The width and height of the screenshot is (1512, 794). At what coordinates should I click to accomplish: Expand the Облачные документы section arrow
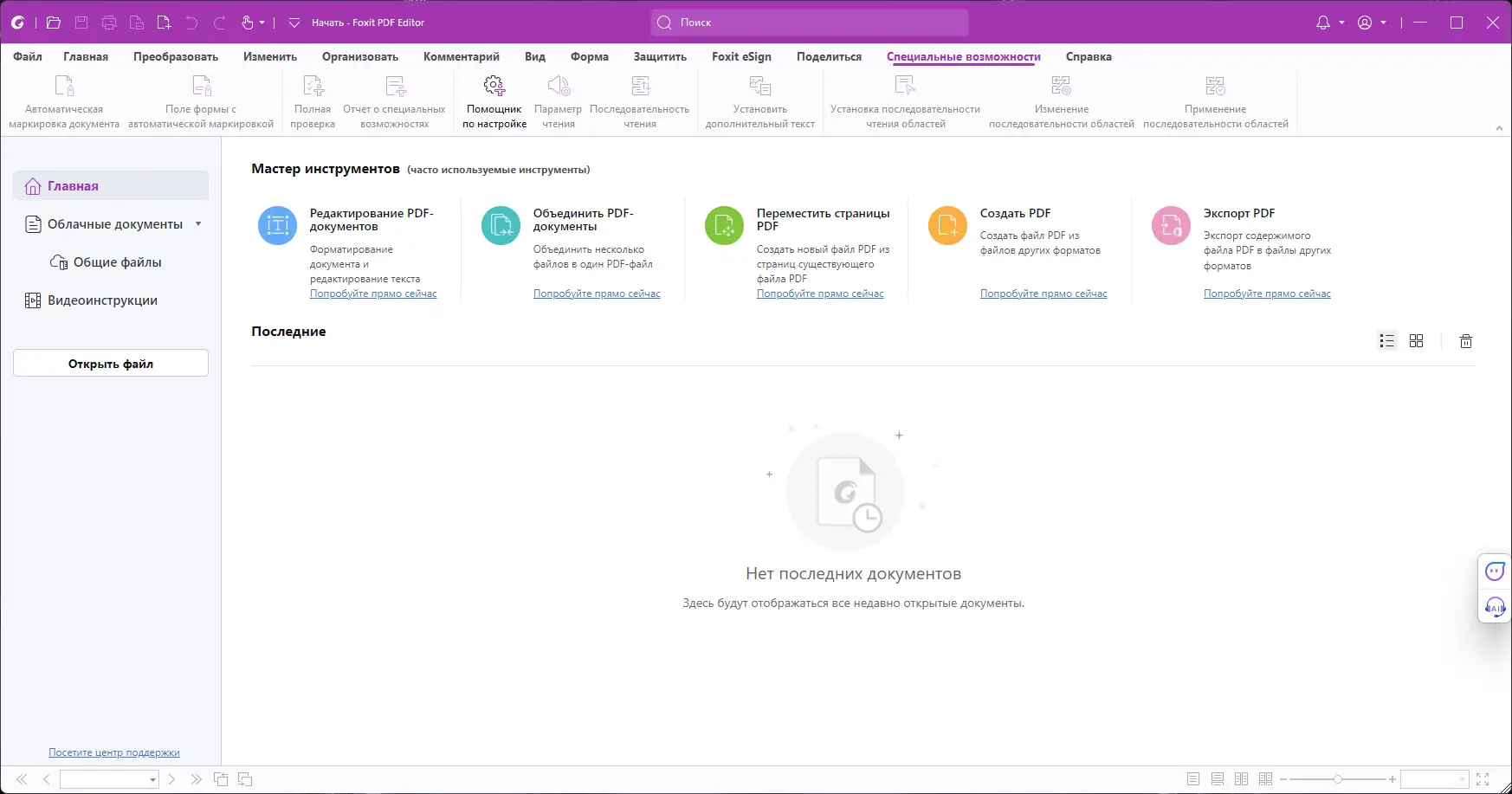198,223
